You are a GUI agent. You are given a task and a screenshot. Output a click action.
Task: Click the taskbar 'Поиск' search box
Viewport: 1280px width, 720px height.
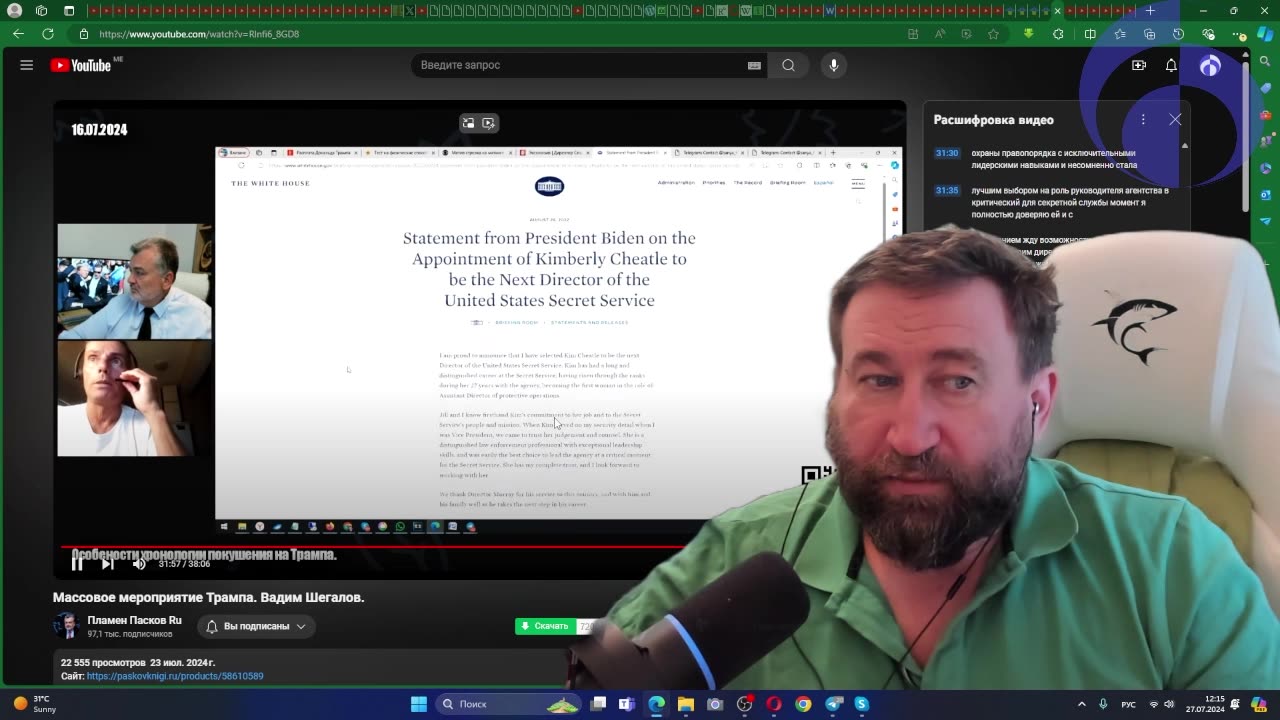[x=510, y=704]
